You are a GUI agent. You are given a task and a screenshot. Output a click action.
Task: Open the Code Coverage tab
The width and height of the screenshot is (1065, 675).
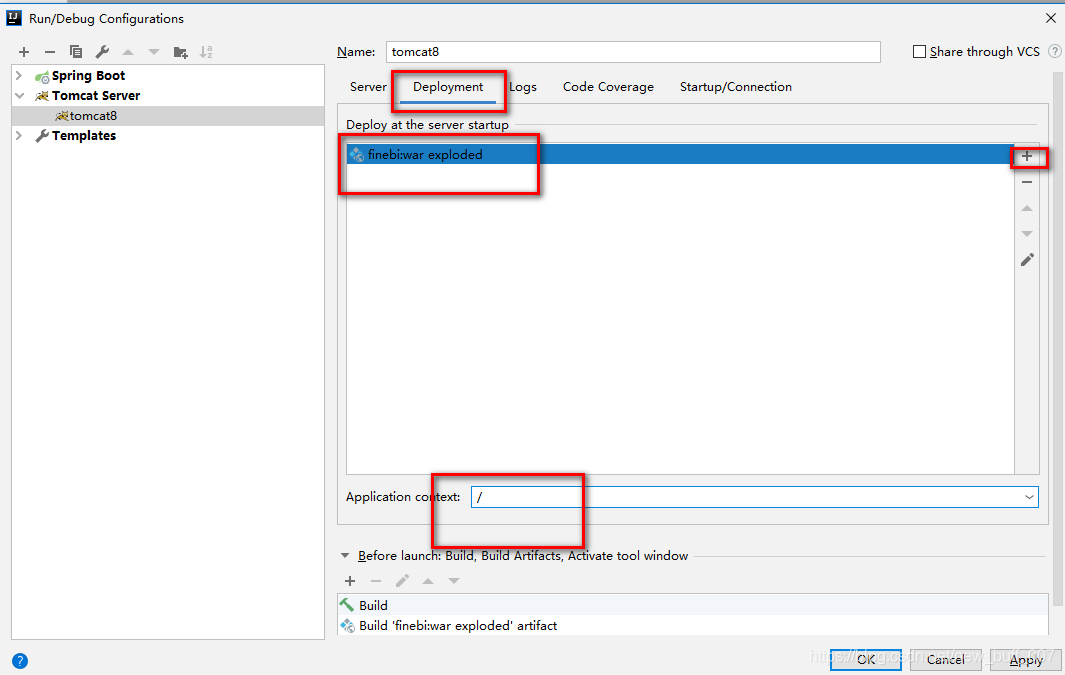tap(607, 87)
